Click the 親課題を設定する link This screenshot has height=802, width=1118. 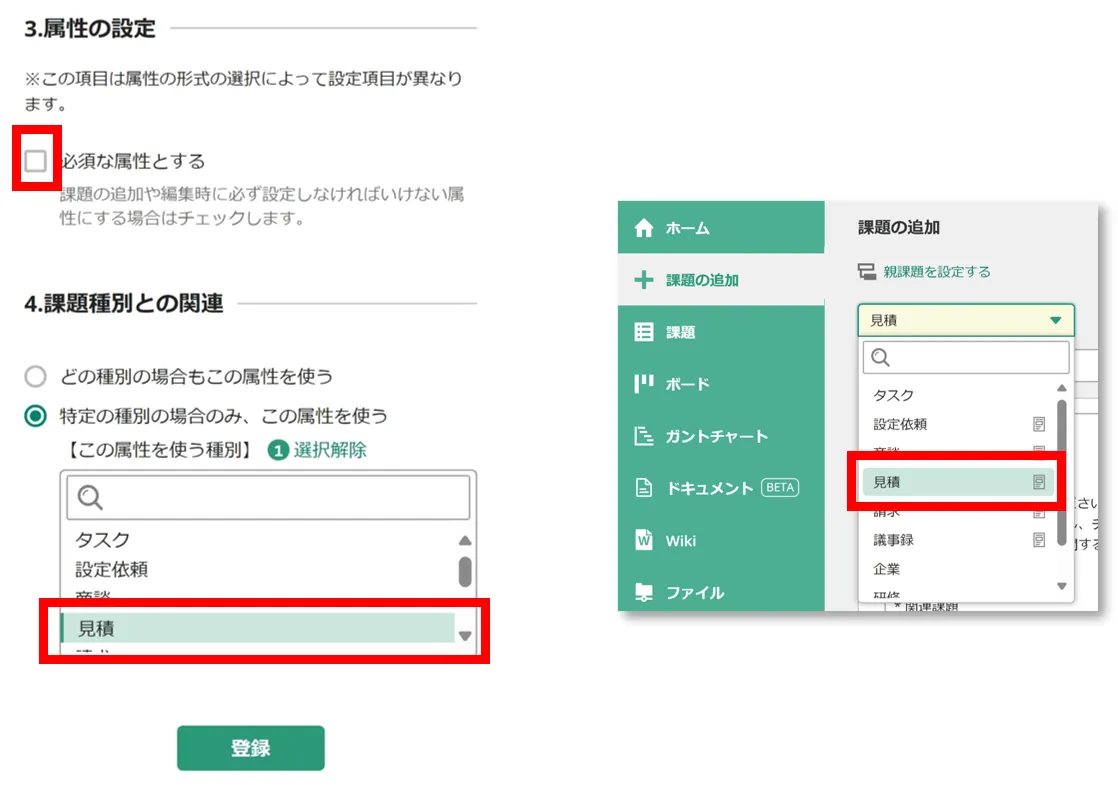(x=936, y=271)
